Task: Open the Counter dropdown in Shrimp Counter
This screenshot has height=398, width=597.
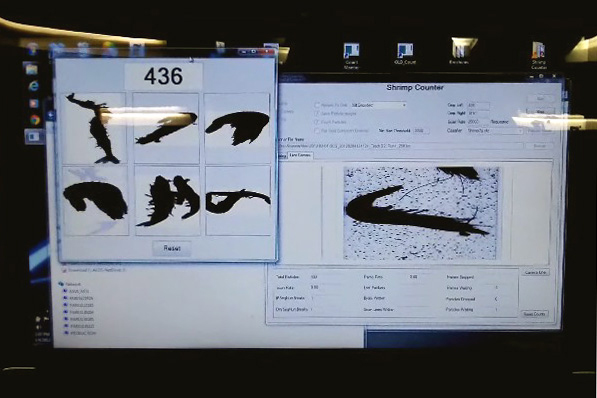Action: click(495, 131)
